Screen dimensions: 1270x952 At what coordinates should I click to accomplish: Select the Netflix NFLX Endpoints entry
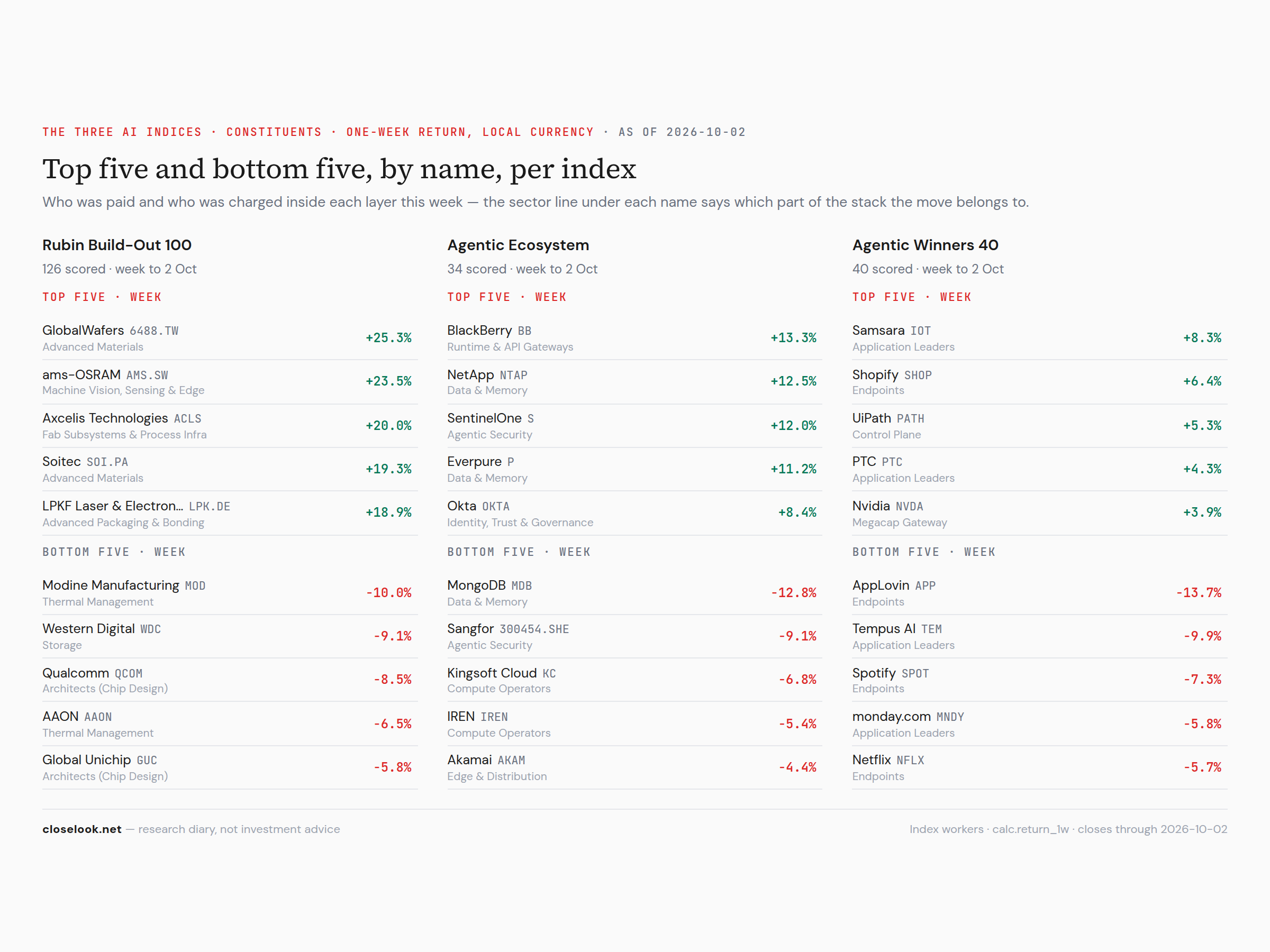(x=1040, y=767)
